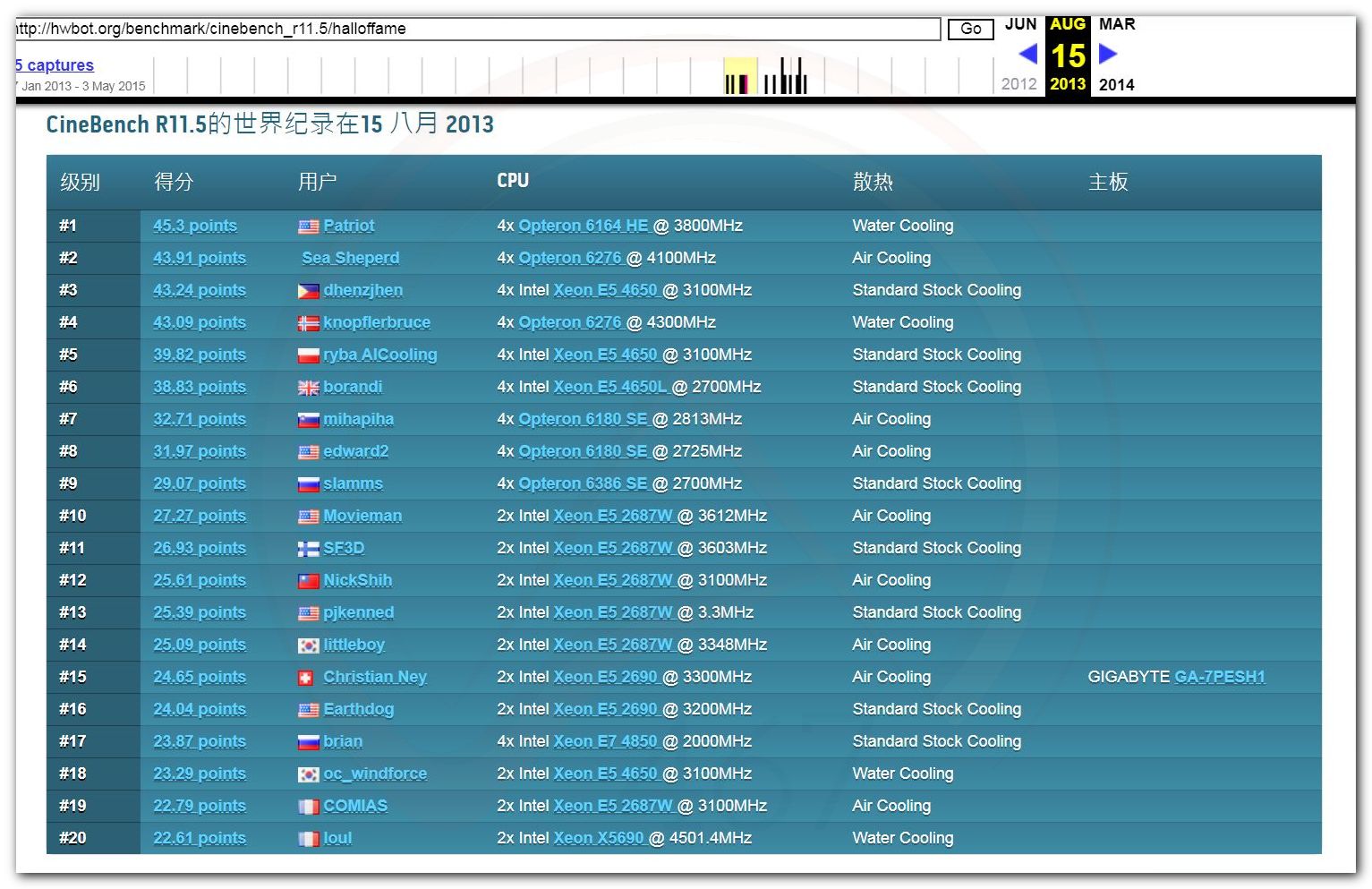This screenshot has height=889, width=1372.
Task: Click the Finland flag beside SF3D
Action: (308, 549)
